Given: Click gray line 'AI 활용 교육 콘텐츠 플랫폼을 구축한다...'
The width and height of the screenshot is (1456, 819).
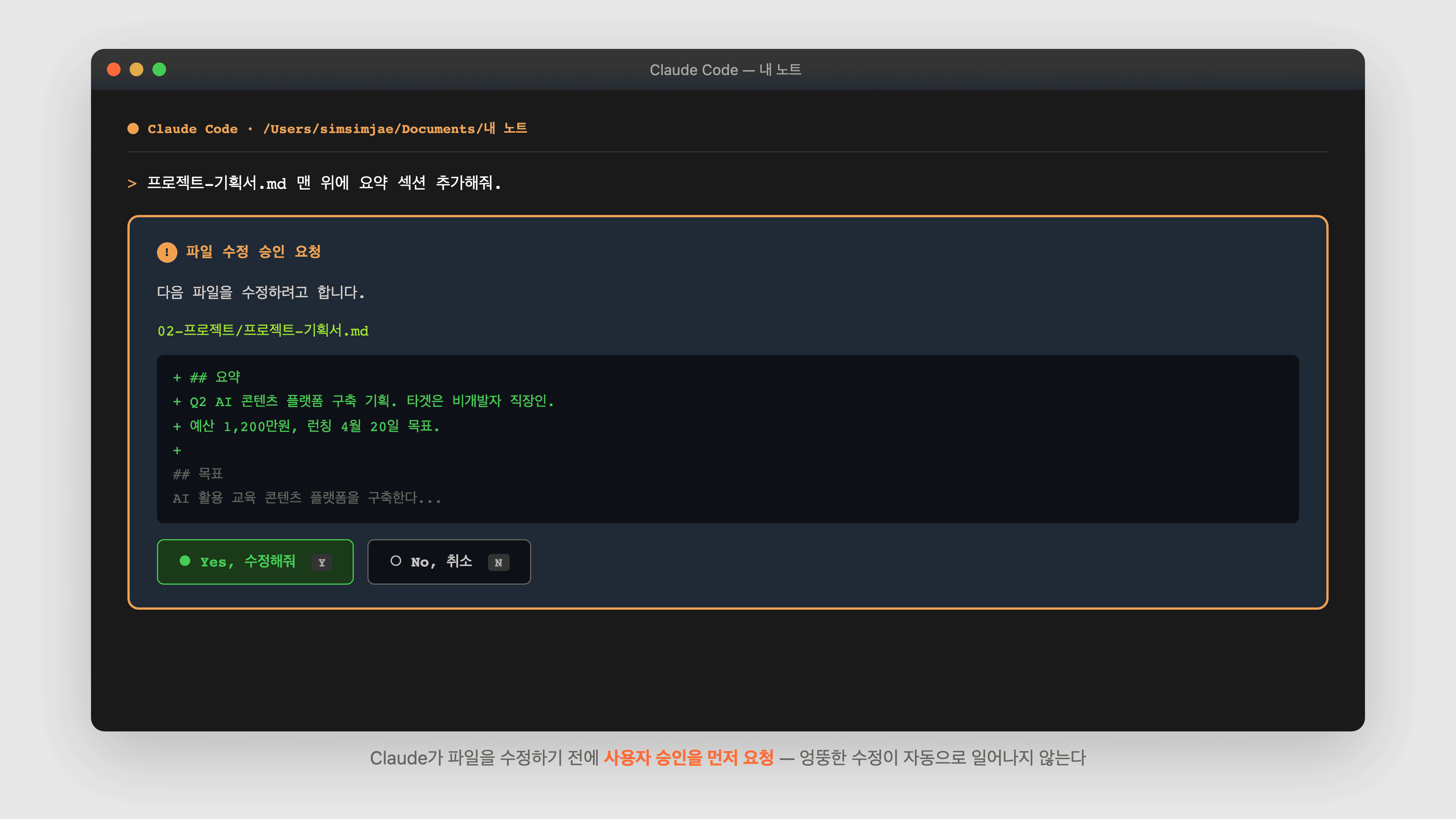Looking at the screenshot, I should click(x=307, y=497).
